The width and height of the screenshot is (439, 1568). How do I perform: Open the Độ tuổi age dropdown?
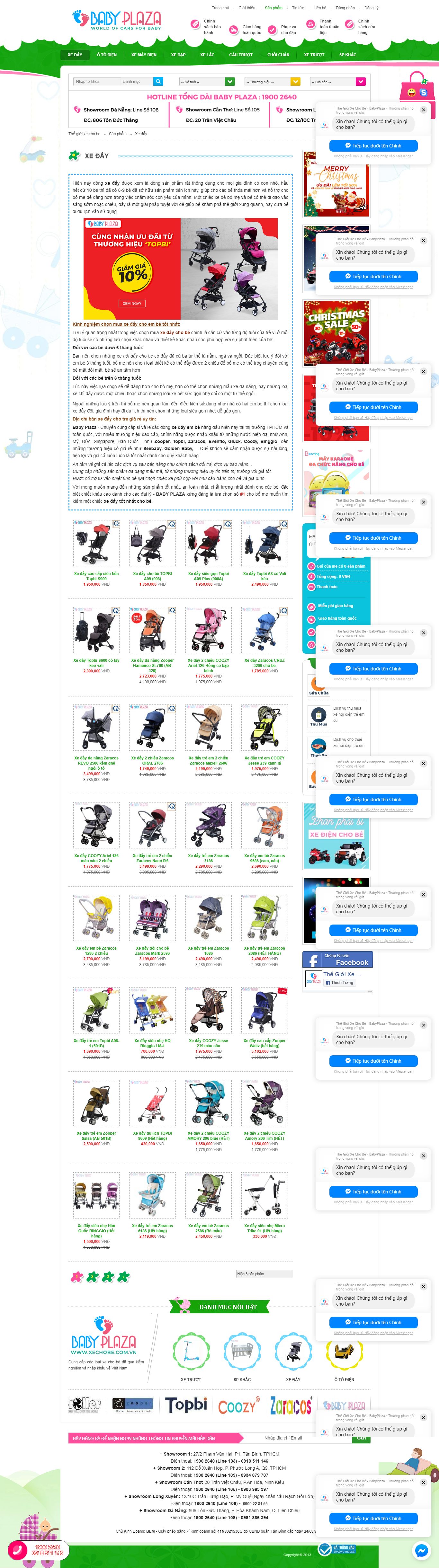pyautogui.click(x=207, y=82)
